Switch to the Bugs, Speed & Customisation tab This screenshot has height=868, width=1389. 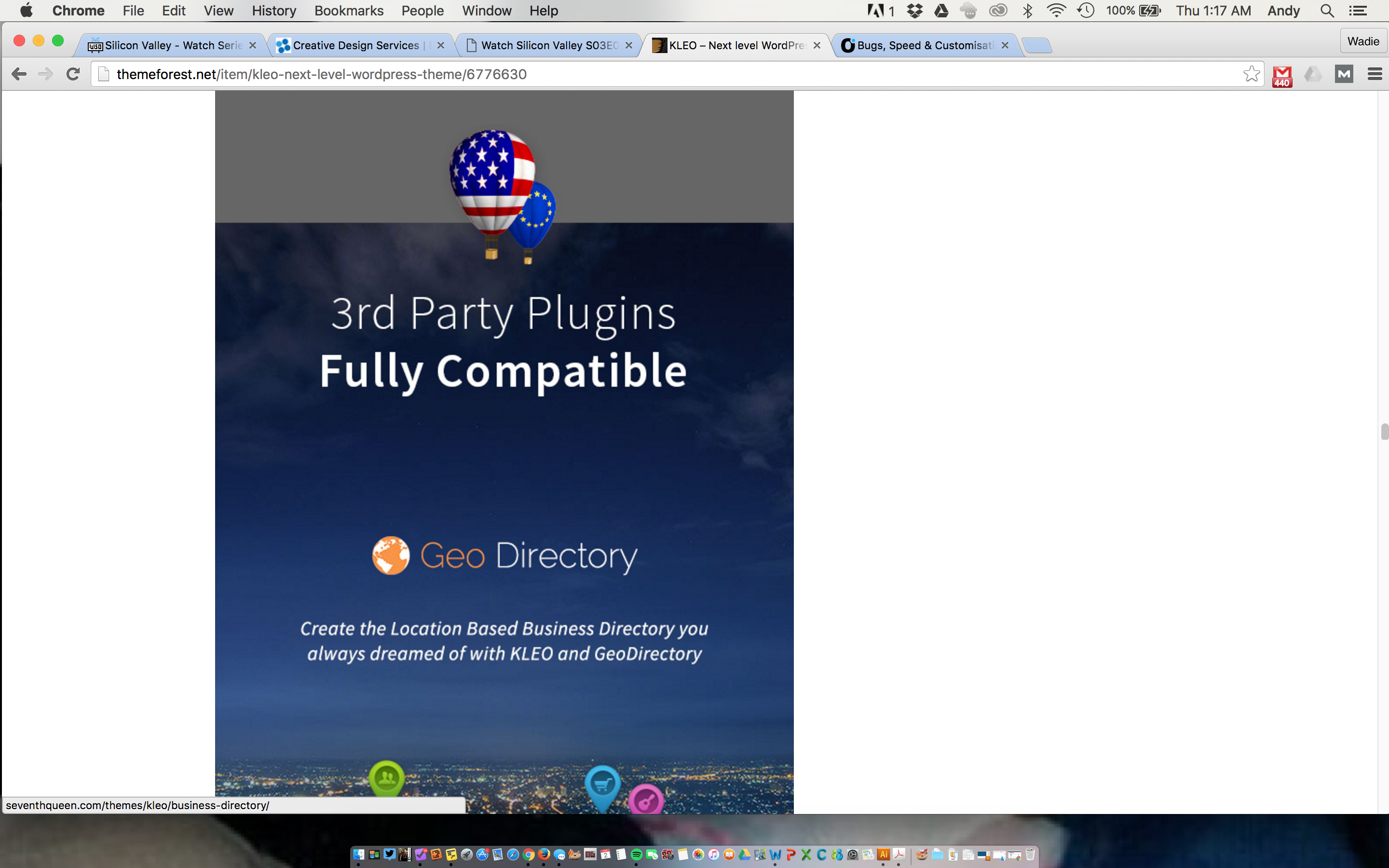[924, 45]
